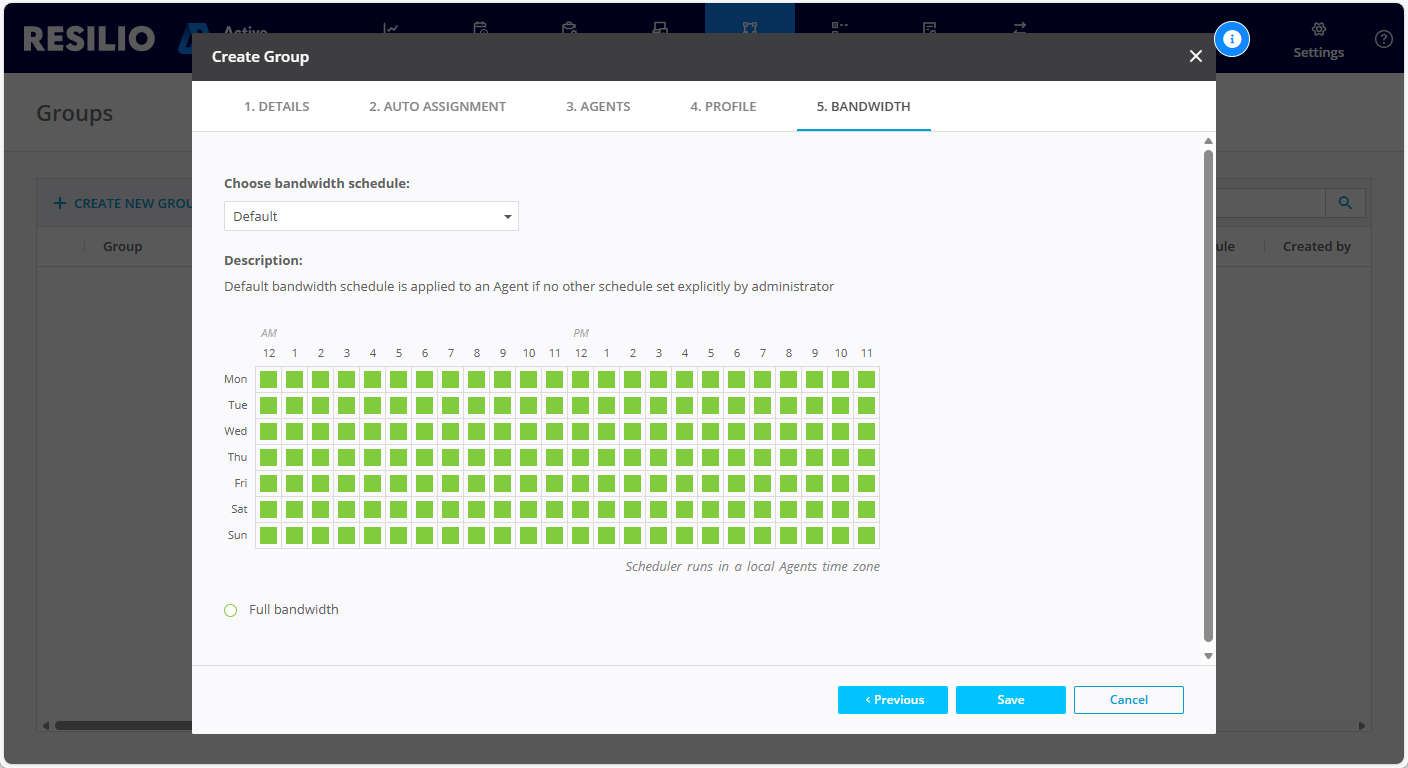1408x768 pixels.
Task: Close the Create Group dialog
Action: pos(1195,56)
